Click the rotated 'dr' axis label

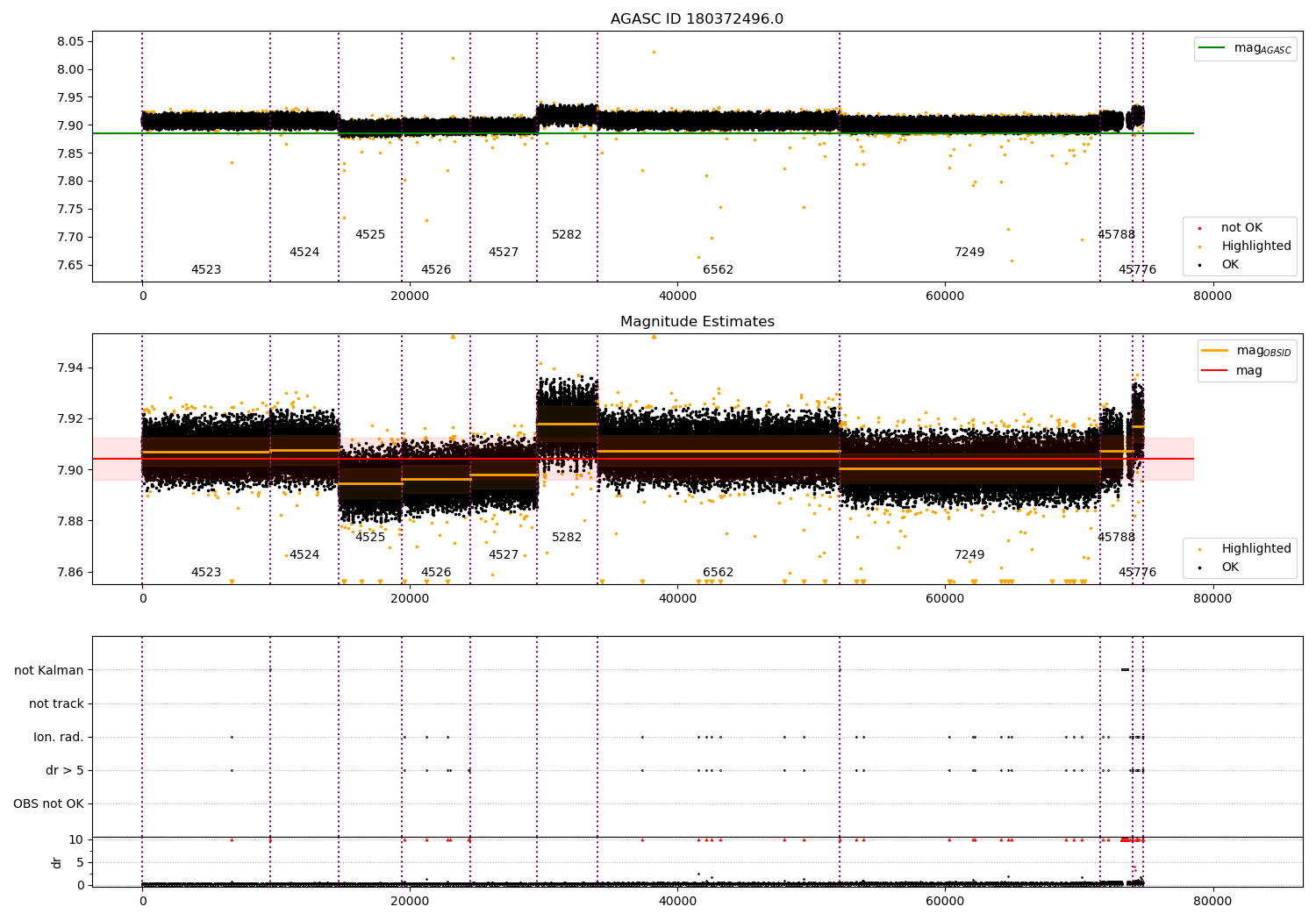[57, 862]
